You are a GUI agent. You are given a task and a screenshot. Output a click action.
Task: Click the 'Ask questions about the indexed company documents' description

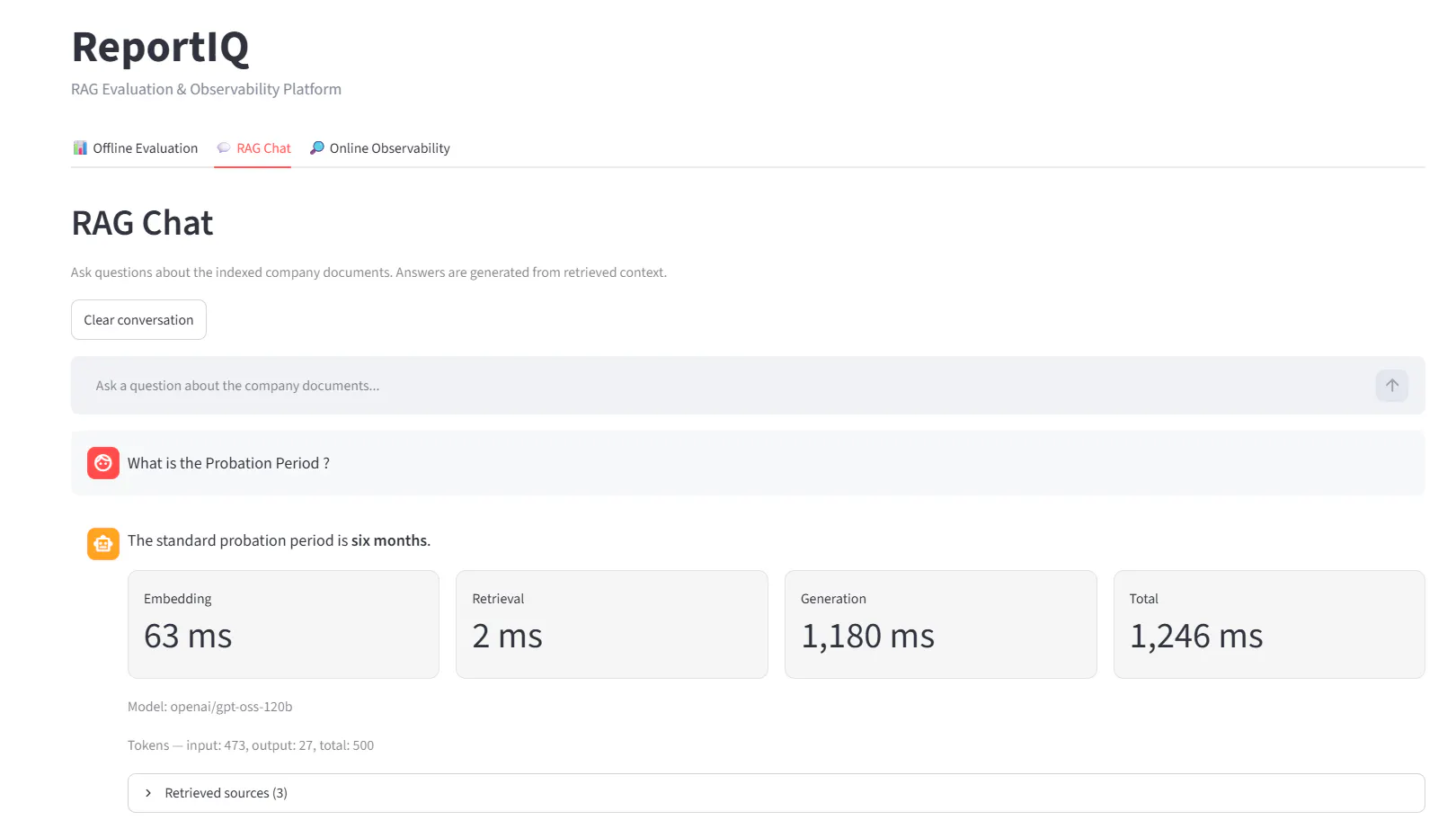(368, 272)
